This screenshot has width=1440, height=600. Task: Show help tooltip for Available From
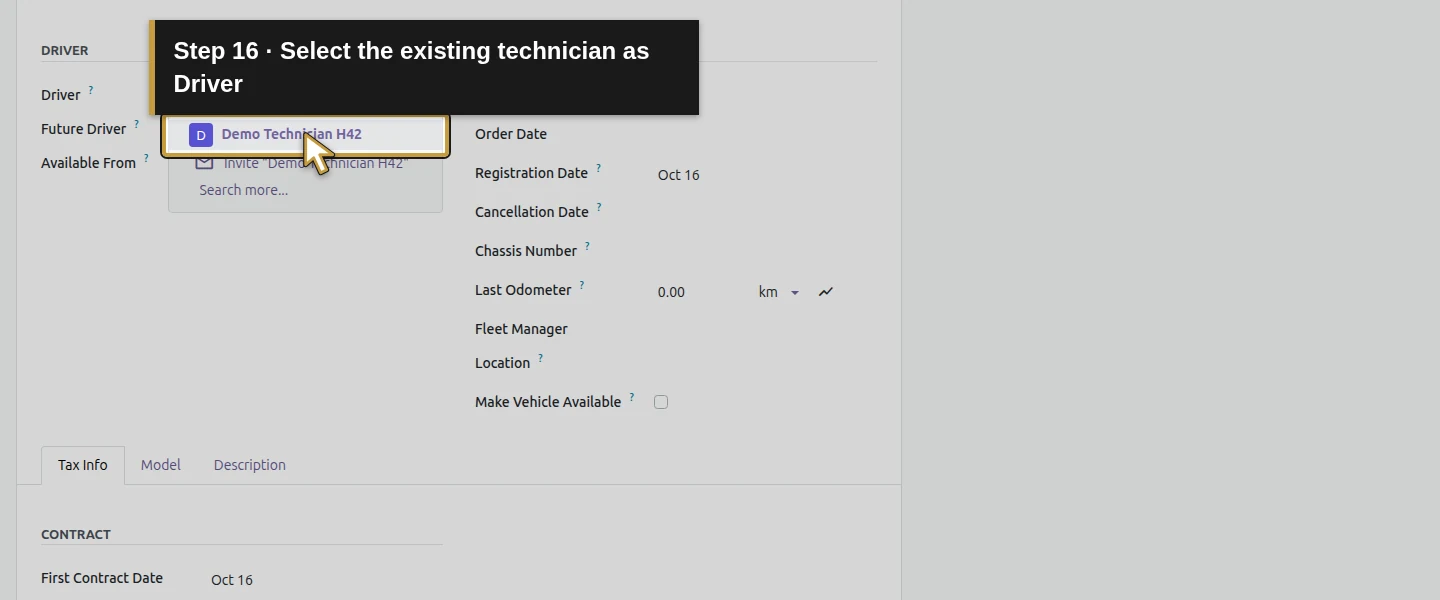coord(146,157)
